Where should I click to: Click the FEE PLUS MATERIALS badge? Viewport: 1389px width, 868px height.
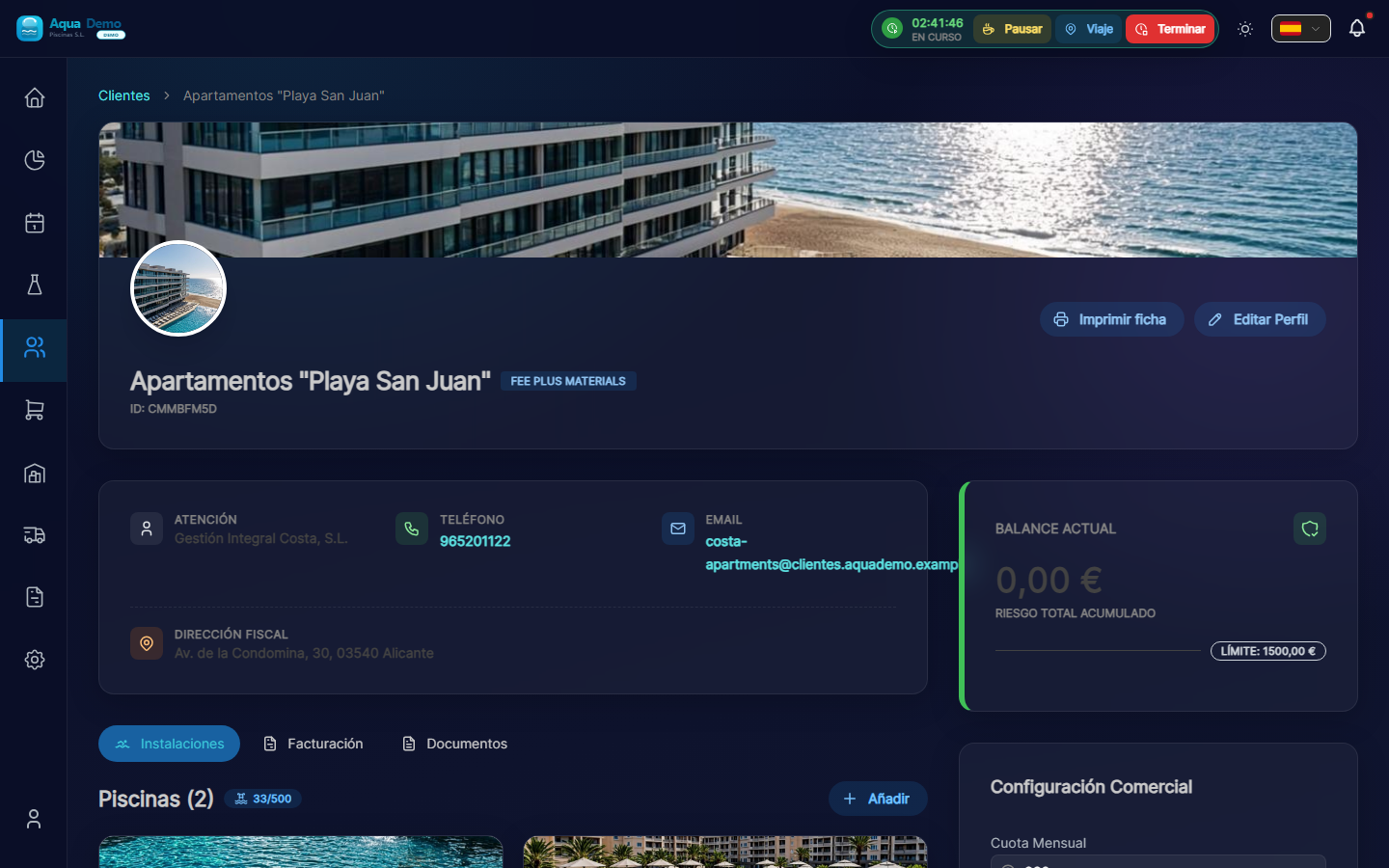pyautogui.click(x=568, y=381)
